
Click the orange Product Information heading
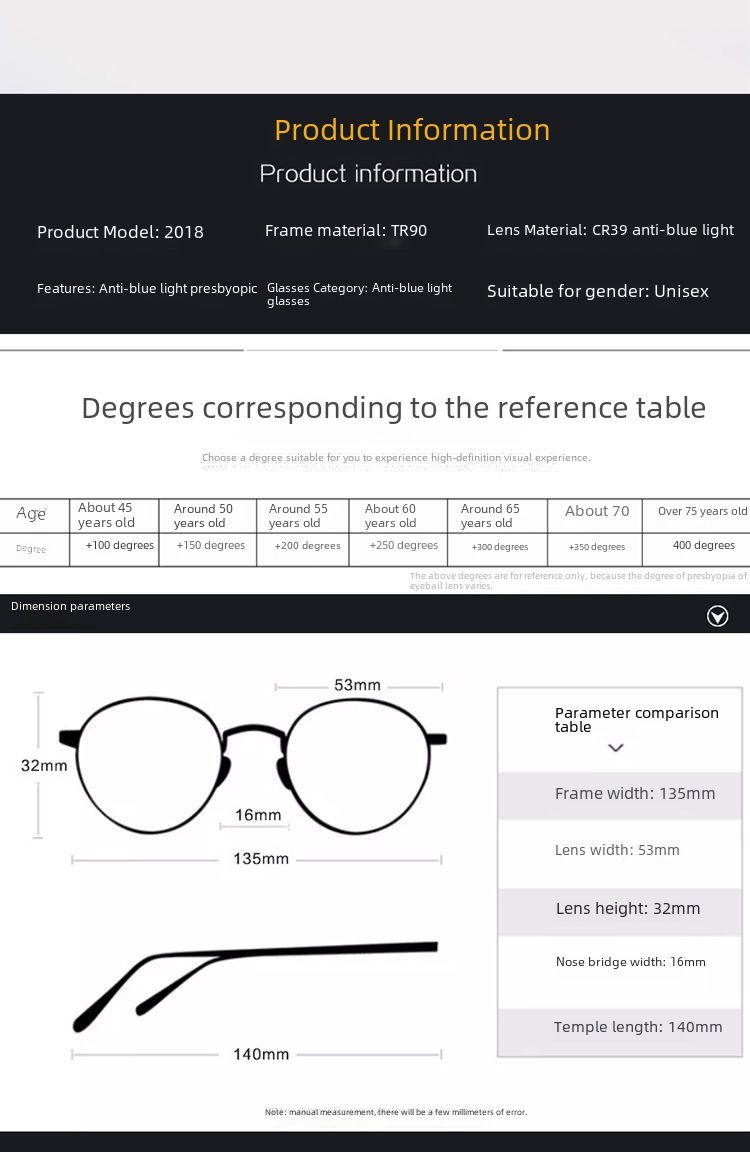pyautogui.click(x=412, y=130)
